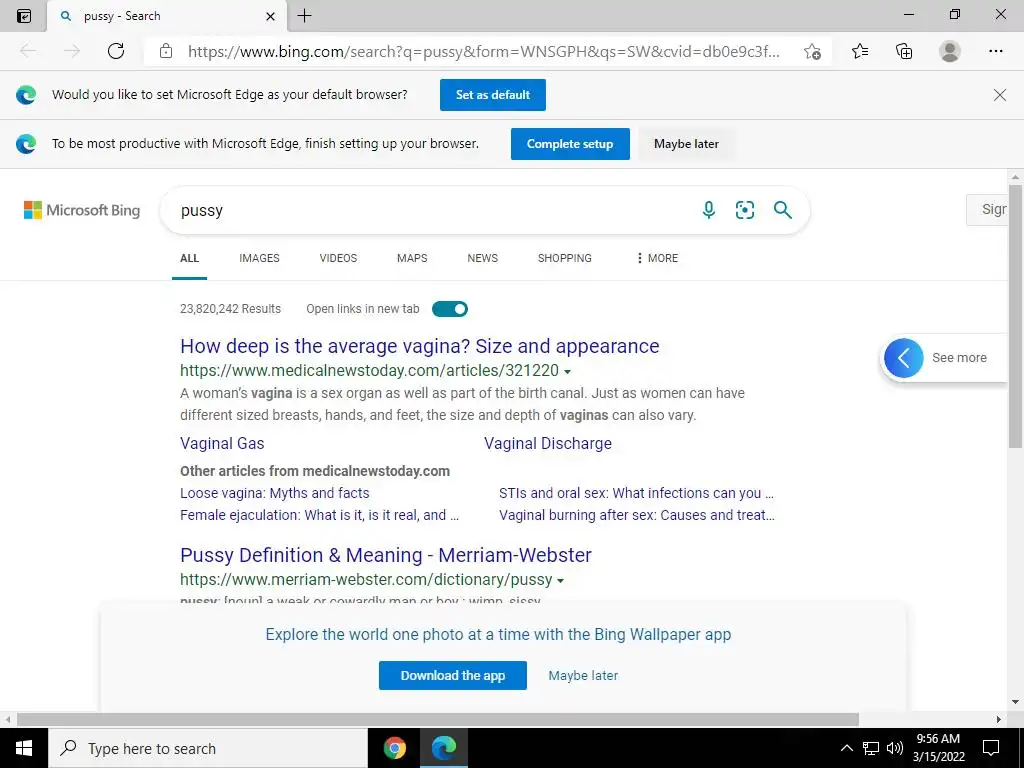Open the Vaginal Discharge sublink
Viewport: 1024px width, 768px height.
[x=548, y=443]
